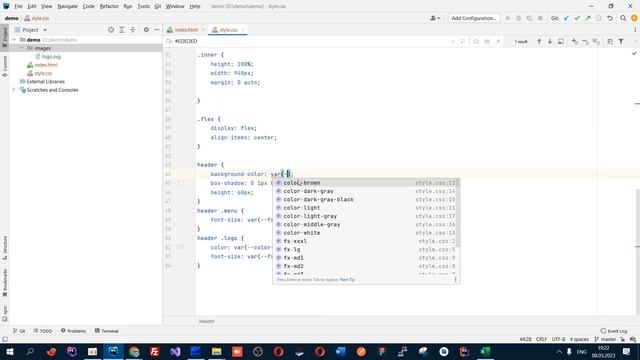Image resolution: width=640 pixels, height=360 pixels.
Task: Click the Git push arrow icon
Action: coord(588,18)
